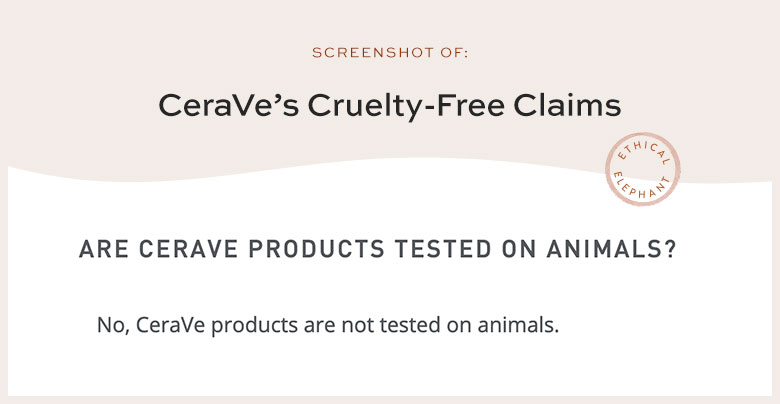Click the word 'ANIMALS?' in the heading
The width and height of the screenshot is (780, 404).
click(x=611, y=249)
